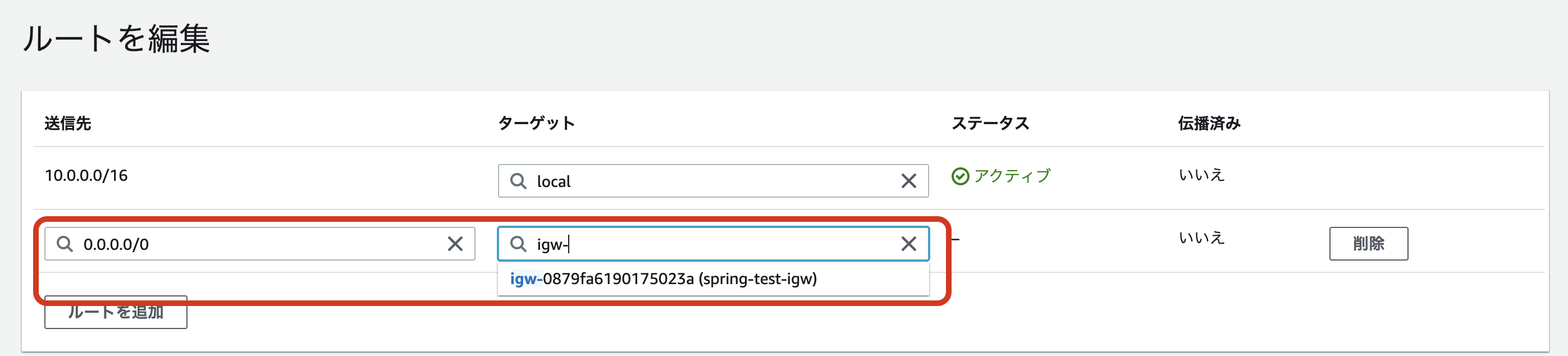Click inside the igw- target input field

point(700,244)
